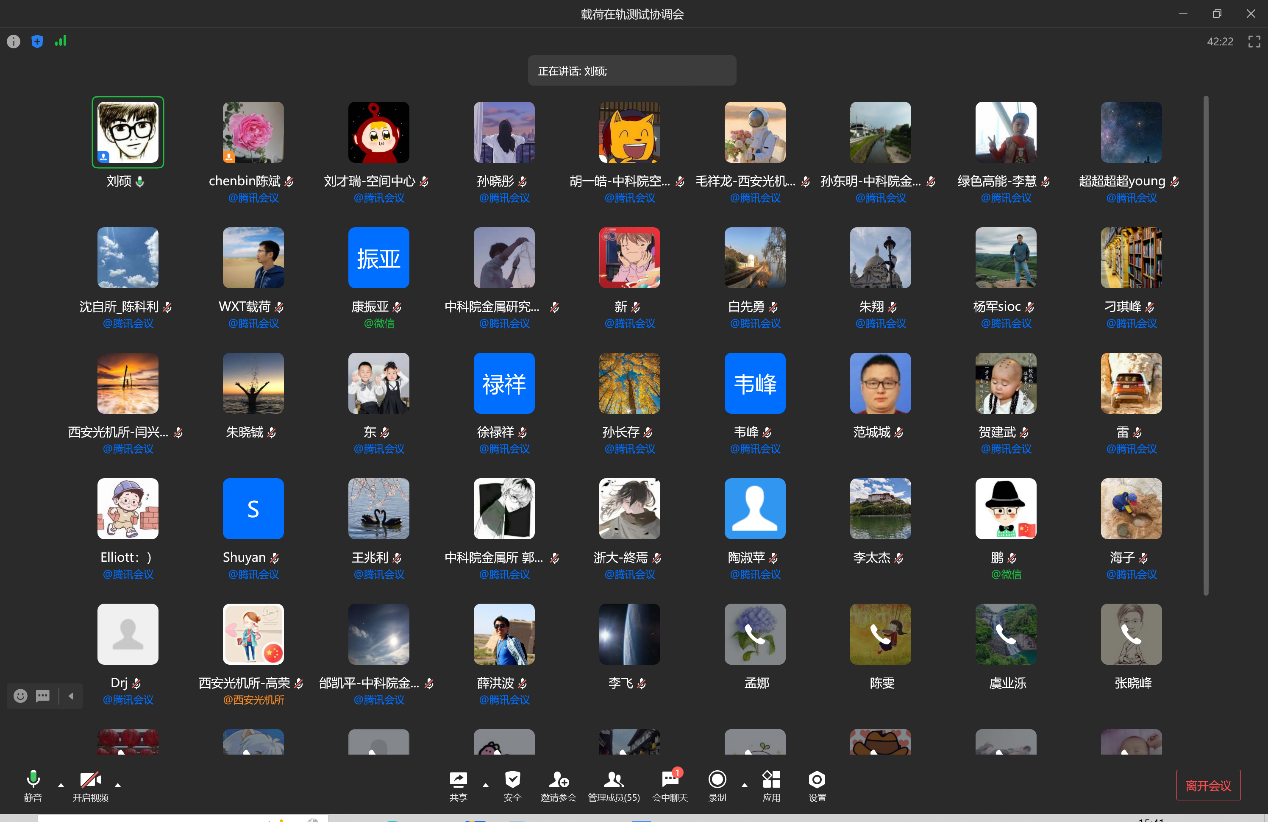Select 刘硕's highlighted speaker thumbnail
Image resolution: width=1268 pixels, height=822 pixels.
tap(128, 132)
